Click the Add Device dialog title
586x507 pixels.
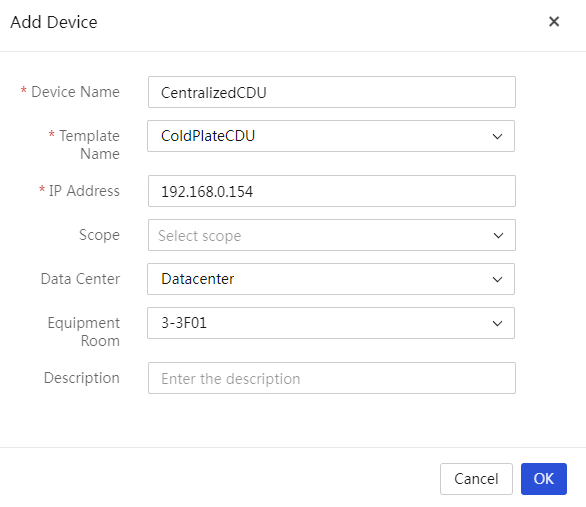[x=54, y=22]
